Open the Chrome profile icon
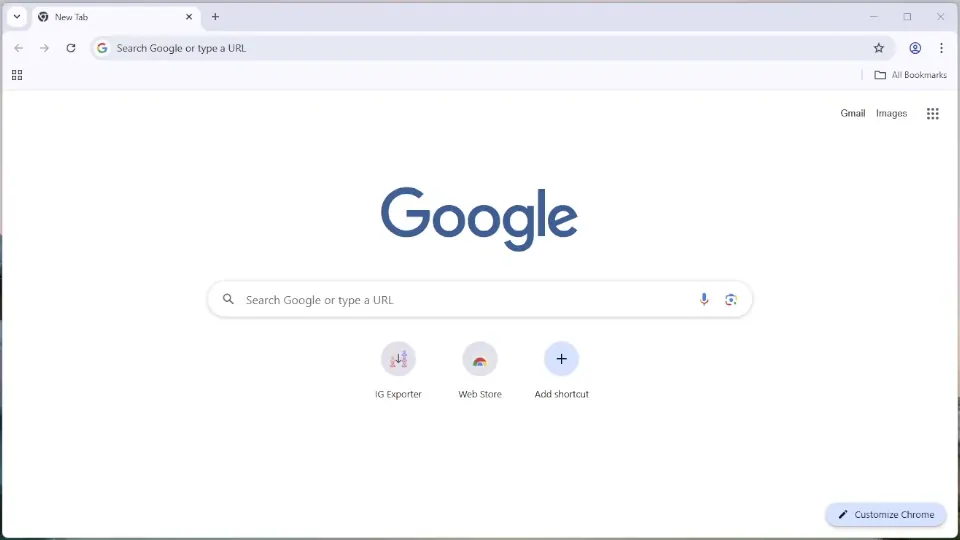Screen dimensions: 960x540 coord(915,48)
